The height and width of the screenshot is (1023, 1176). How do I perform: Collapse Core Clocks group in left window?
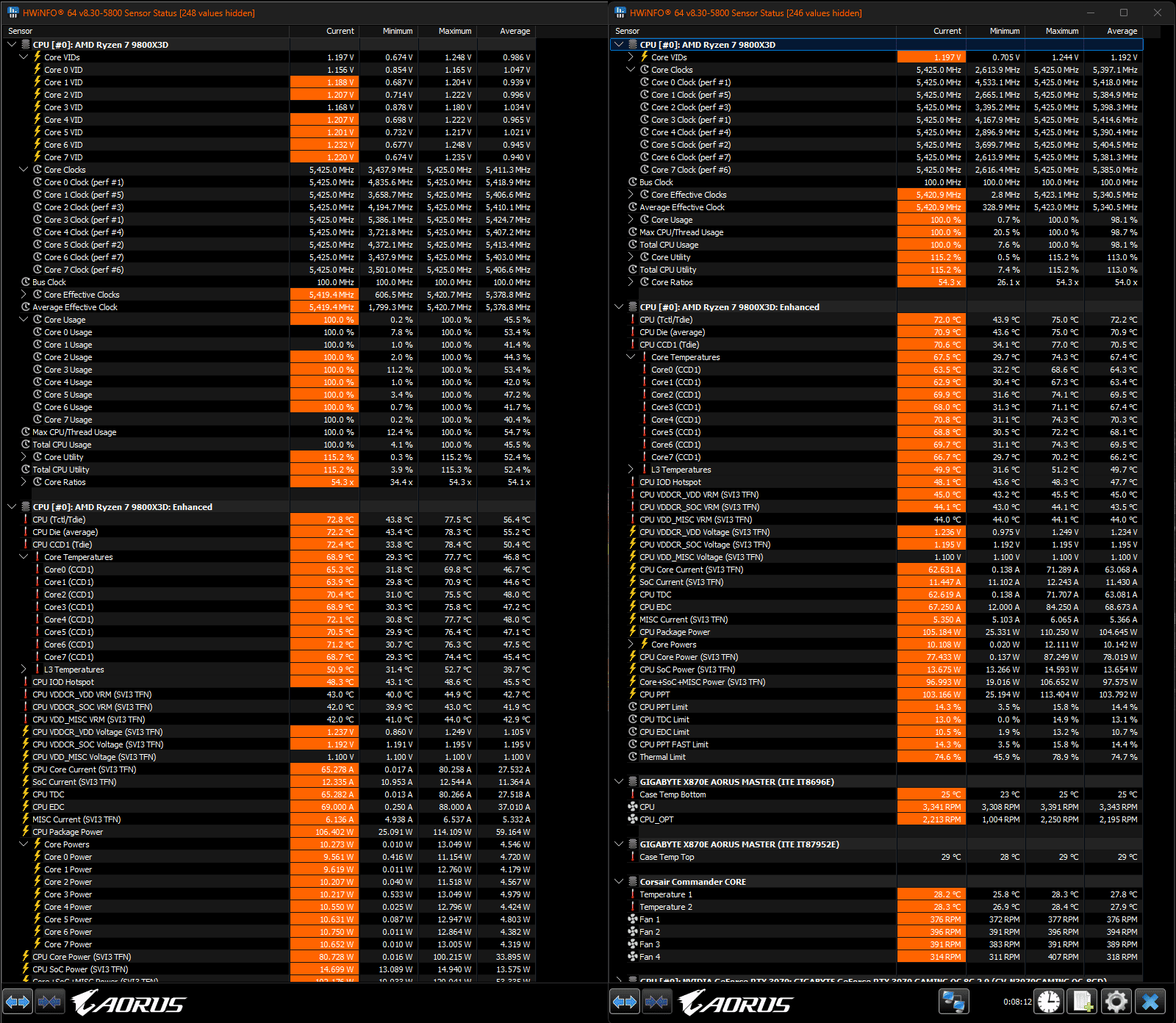point(24,170)
